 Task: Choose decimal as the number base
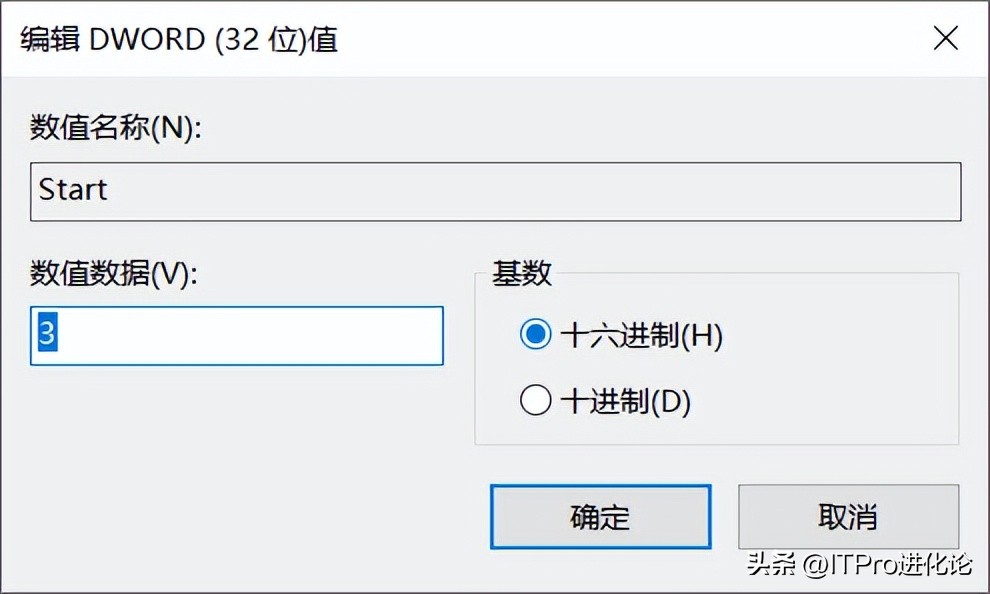[x=536, y=400]
